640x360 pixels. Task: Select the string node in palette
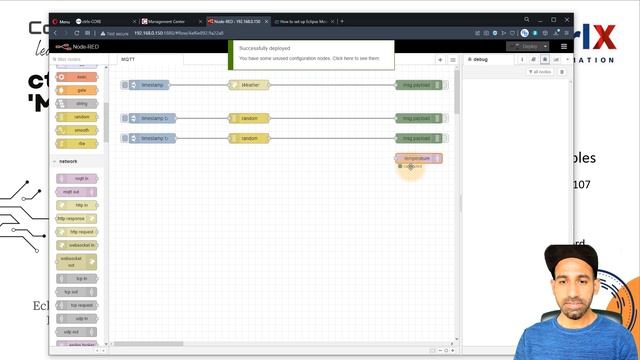(77, 104)
